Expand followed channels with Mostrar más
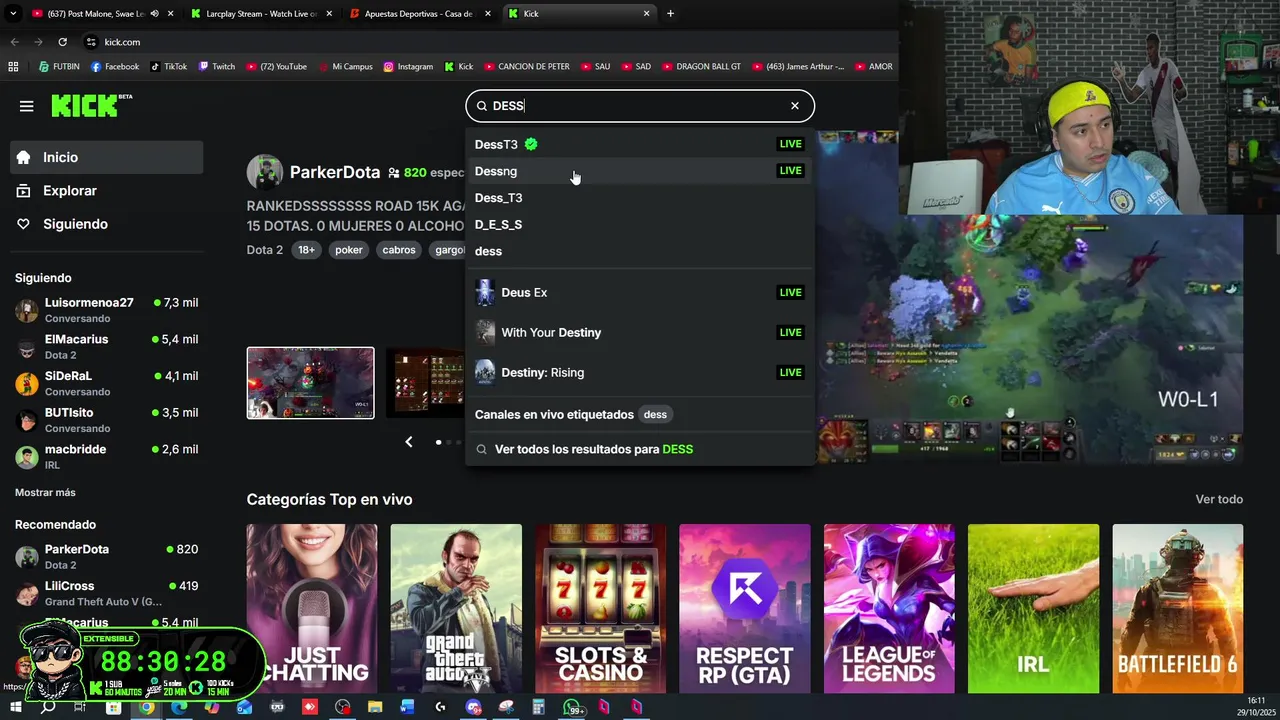Image resolution: width=1280 pixels, height=720 pixels. (45, 492)
